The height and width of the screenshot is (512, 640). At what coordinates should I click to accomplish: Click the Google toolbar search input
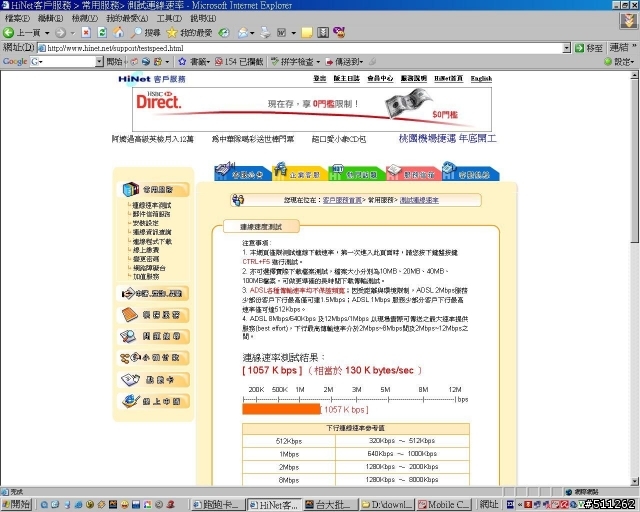[63, 62]
